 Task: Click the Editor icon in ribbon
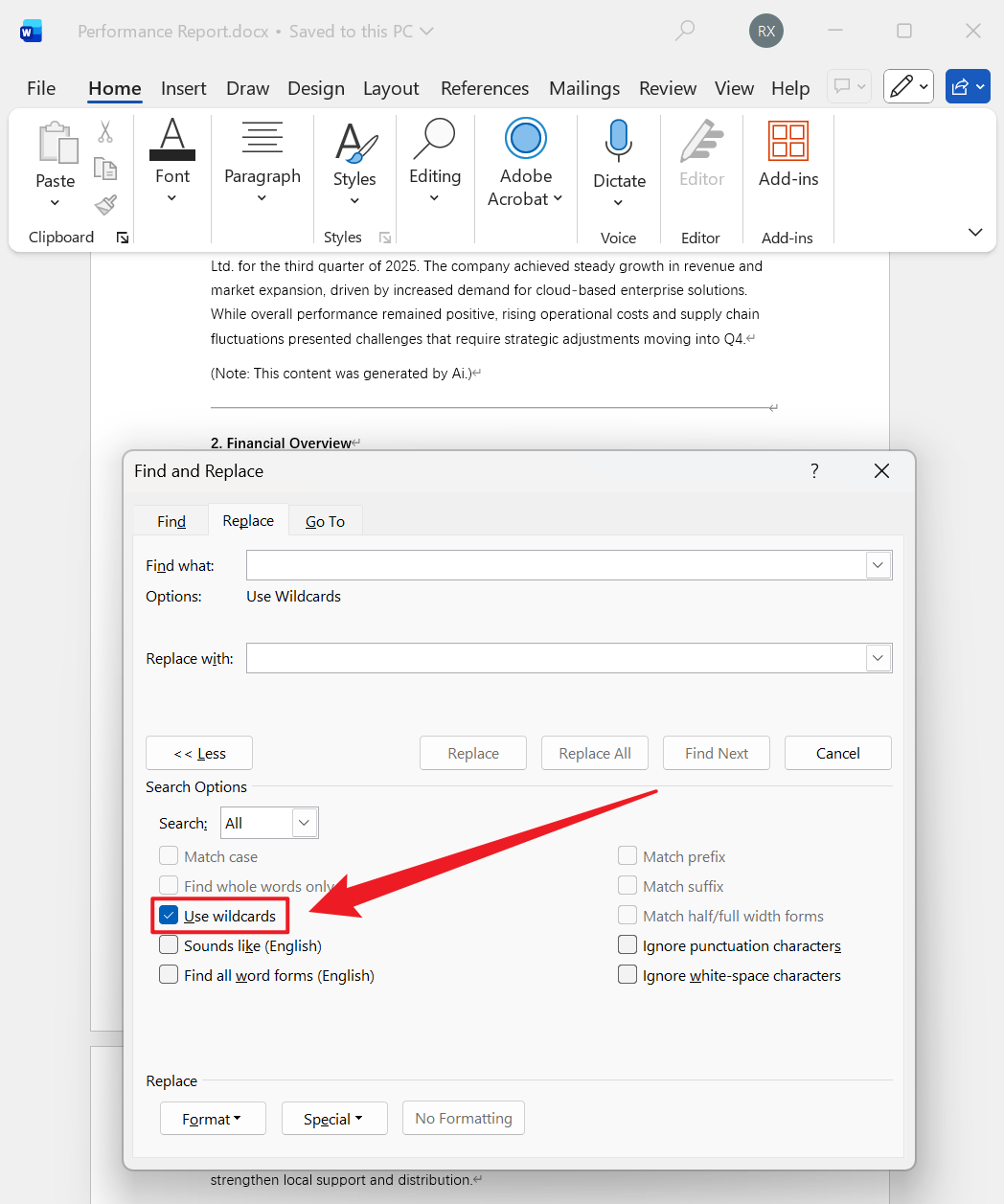(x=701, y=141)
